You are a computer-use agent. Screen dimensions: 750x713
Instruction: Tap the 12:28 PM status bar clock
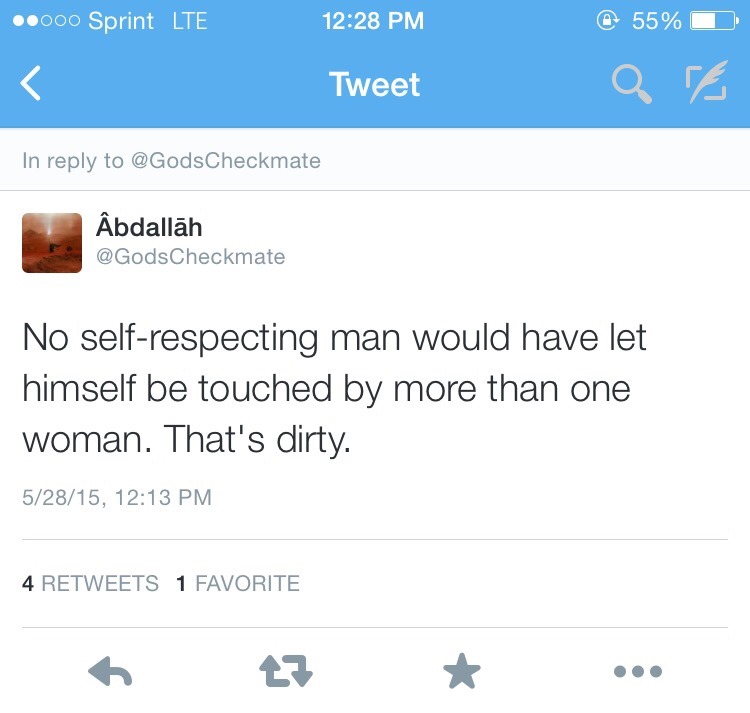[373, 21]
